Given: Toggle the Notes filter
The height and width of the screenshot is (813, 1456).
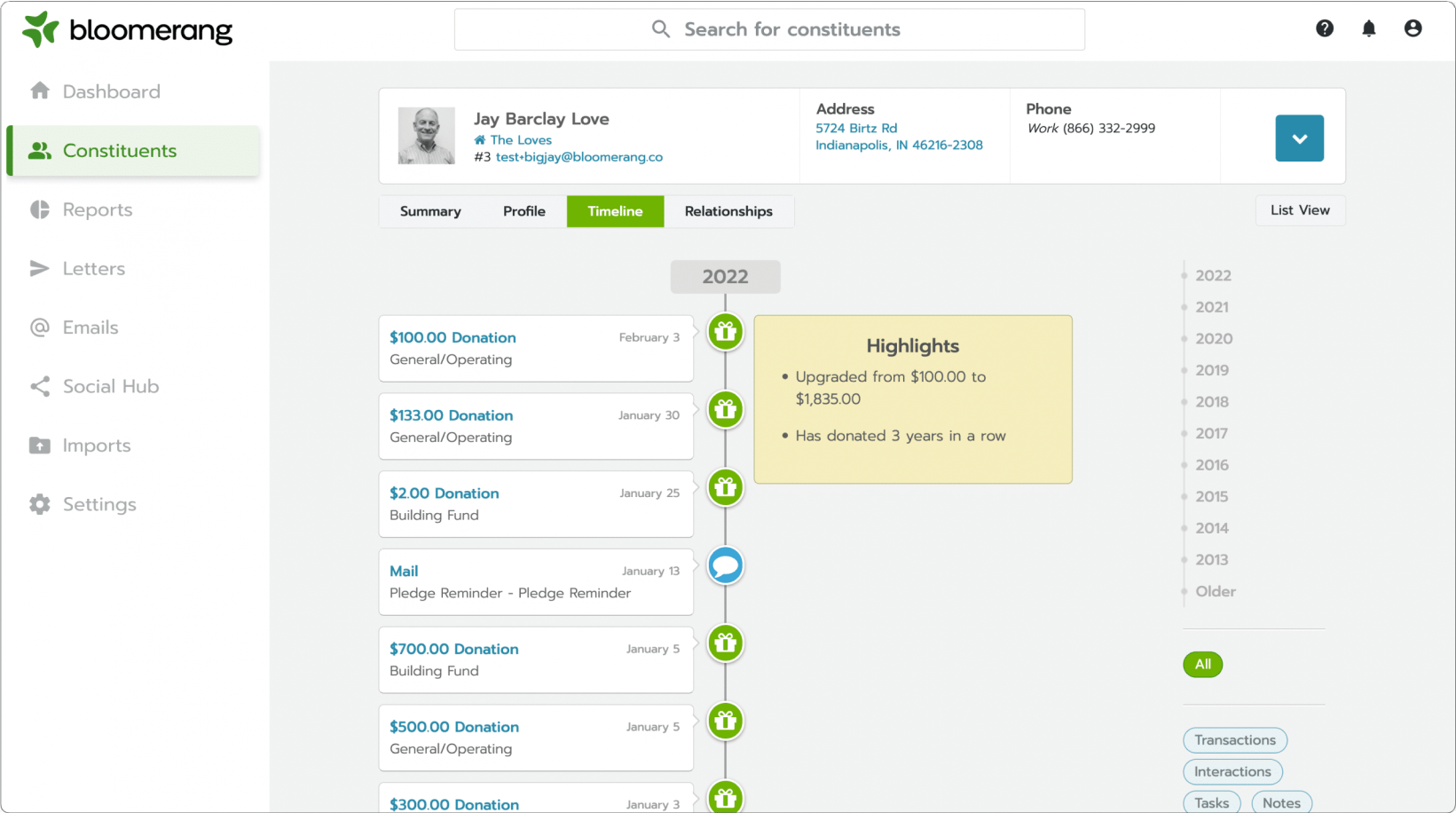Looking at the screenshot, I should pyautogui.click(x=1281, y=803).
